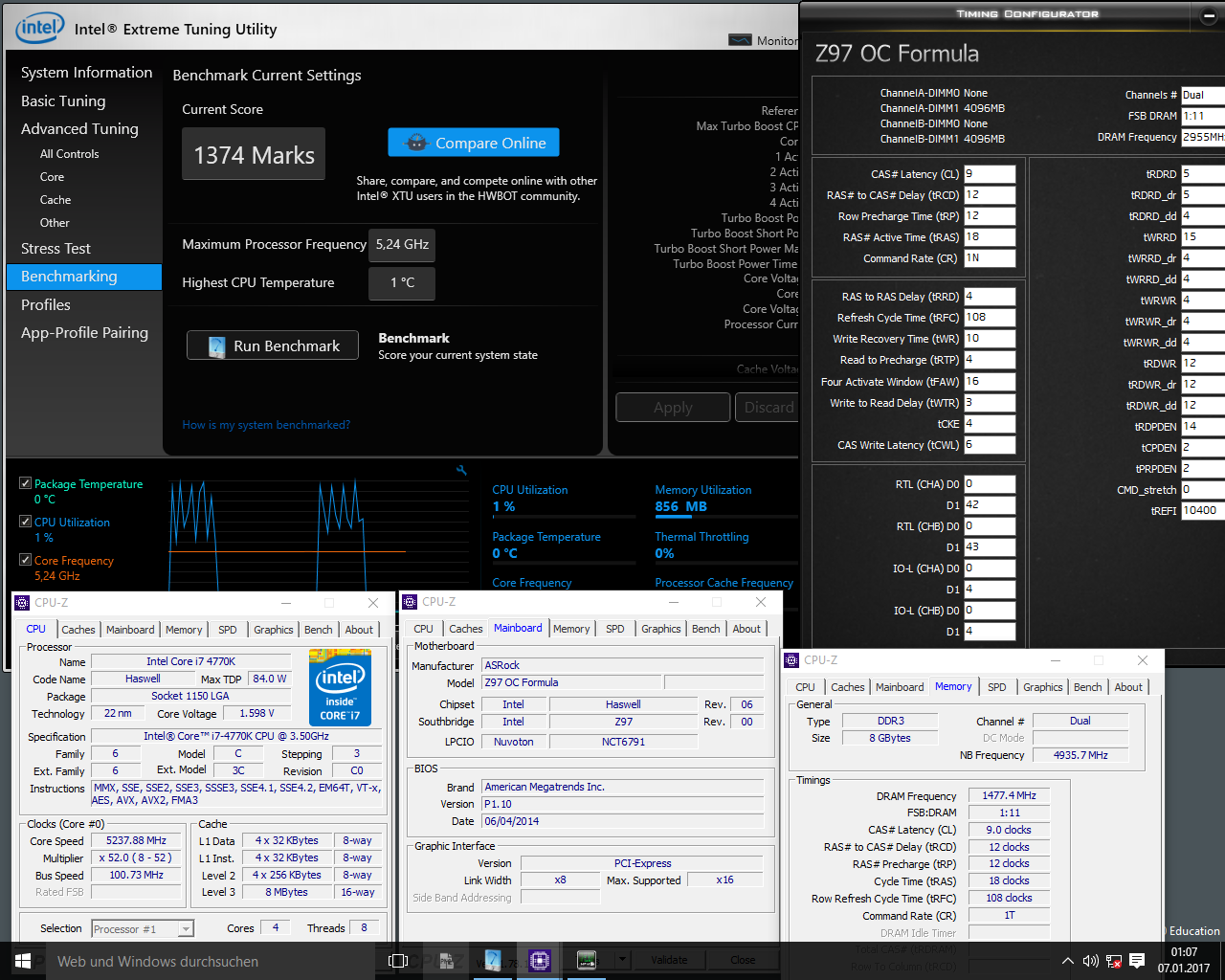Click the Intel logo in XTU header
The image size is (1225, 980).
[39, 28]
